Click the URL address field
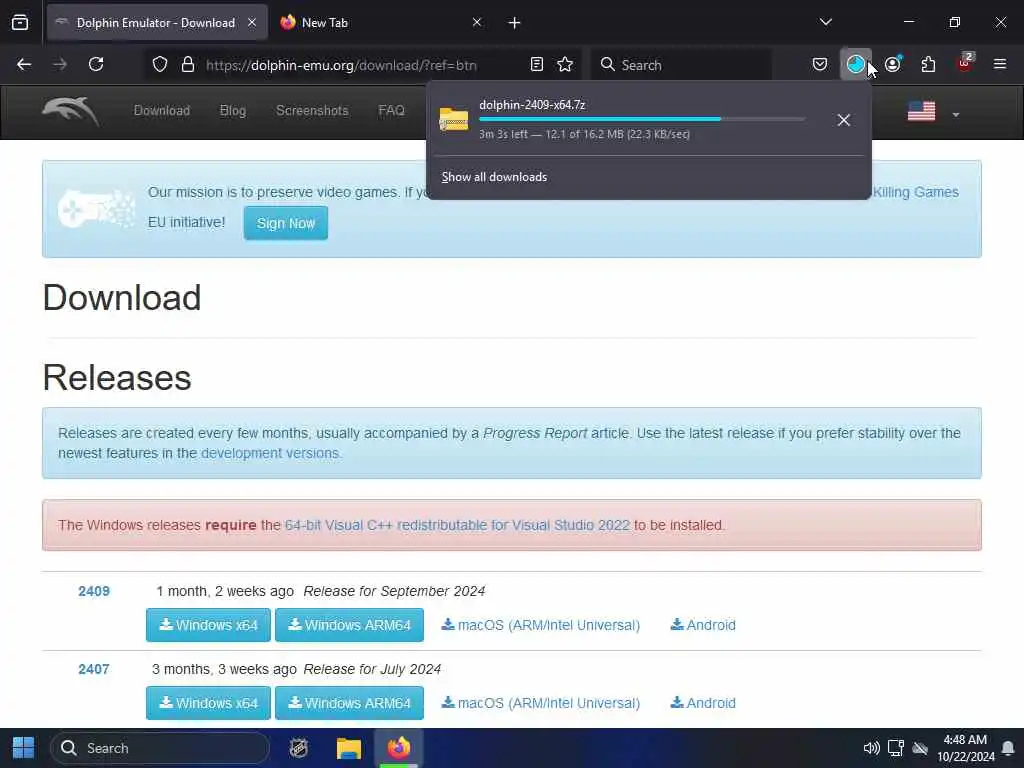This screenshot has height=768, width=1024. (341, 65)
